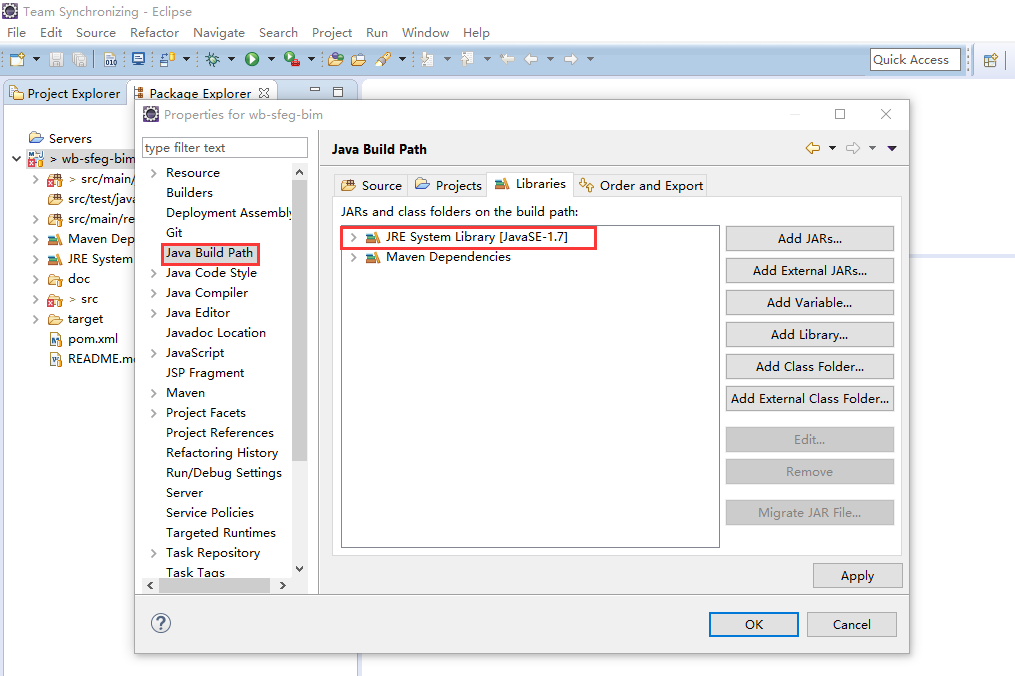Click the Save All toolbar icon
This screenshot has width=1015, height=676.
tap(79, 60)
